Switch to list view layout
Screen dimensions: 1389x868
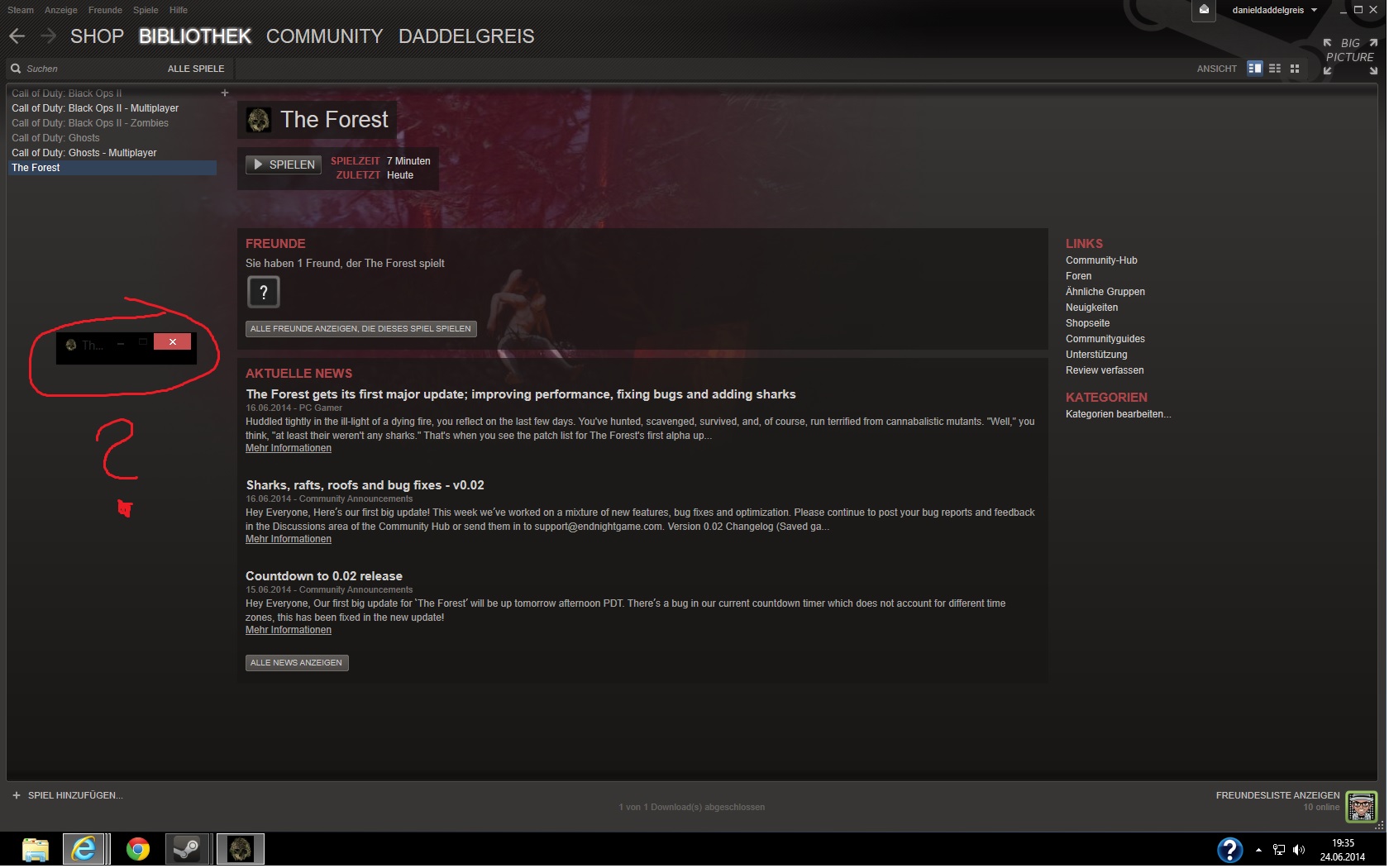click(x=1275, y=69)
